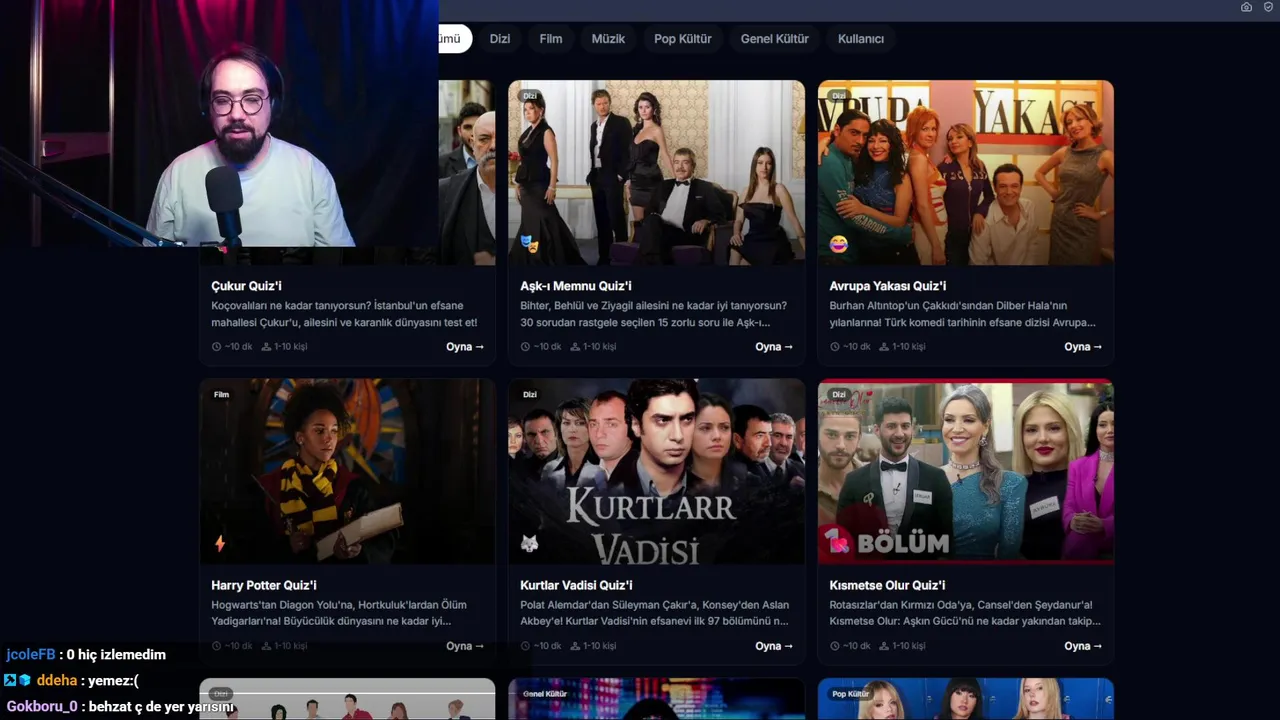Click Oyna on the Aşk-ı Memnu Quiz'i card
This screenshot has width=1280, height=720.
pos(774,347)
